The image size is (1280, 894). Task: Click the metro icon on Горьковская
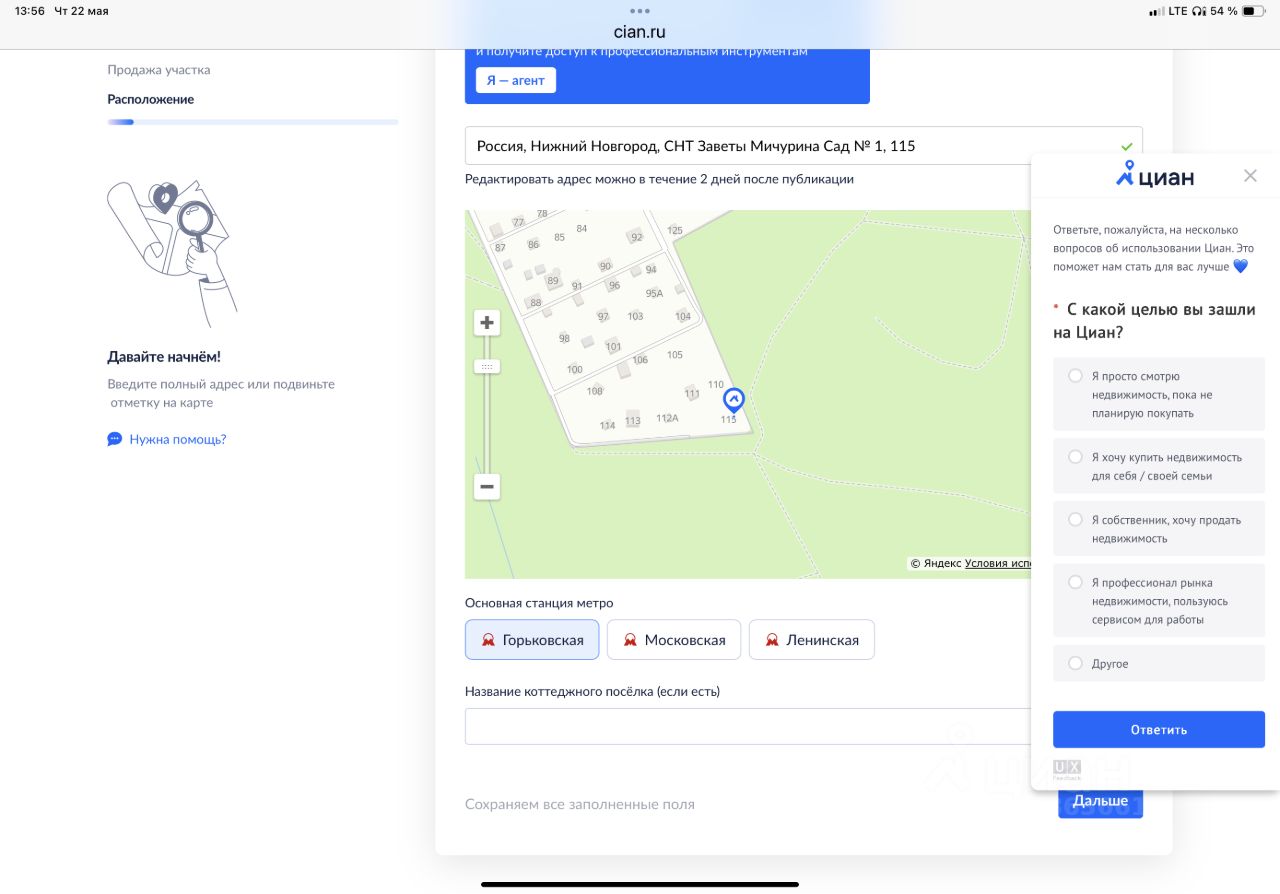[x=488, y=640]
